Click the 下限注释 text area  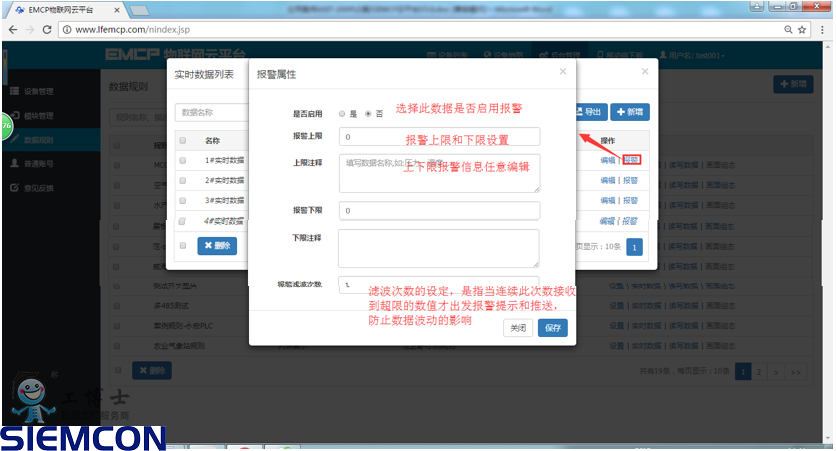point(438,248)
